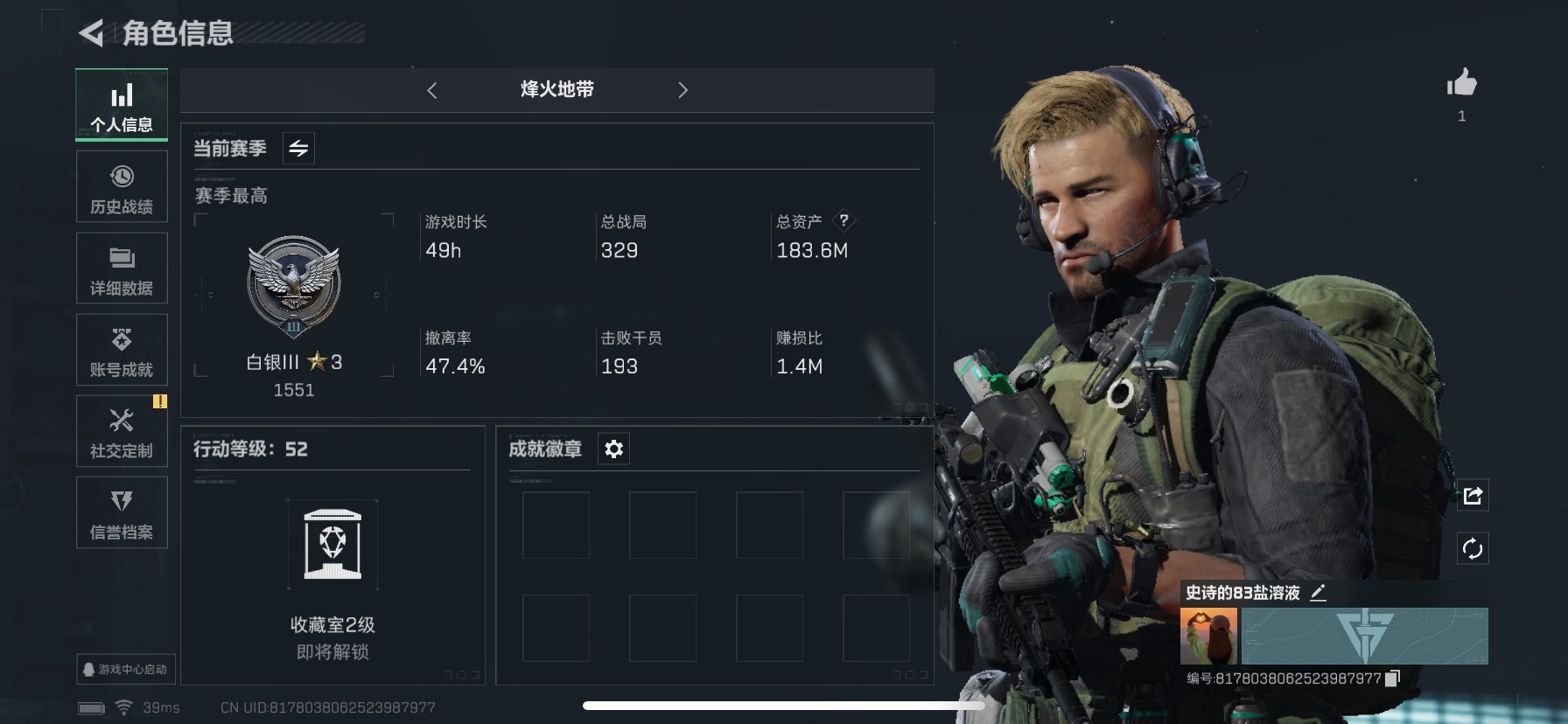Image resolution: width=1568 pixels, height=724 pixels.
Task: Click the player avatar thumbnail
Action: [x=1208, y=637]
